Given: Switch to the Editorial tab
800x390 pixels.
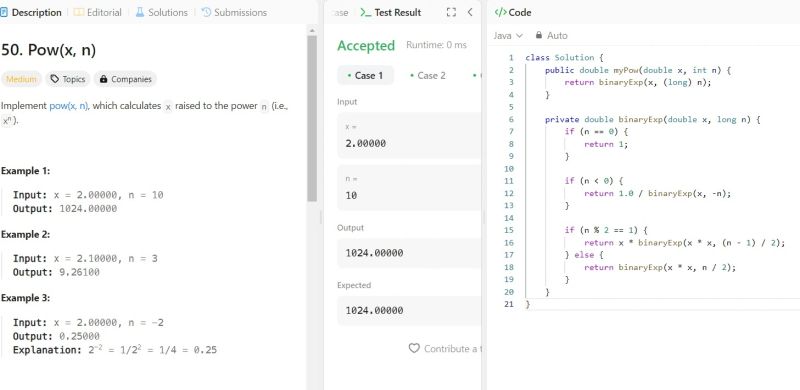Looking at the screenshot, I should [x=97, y=12].
